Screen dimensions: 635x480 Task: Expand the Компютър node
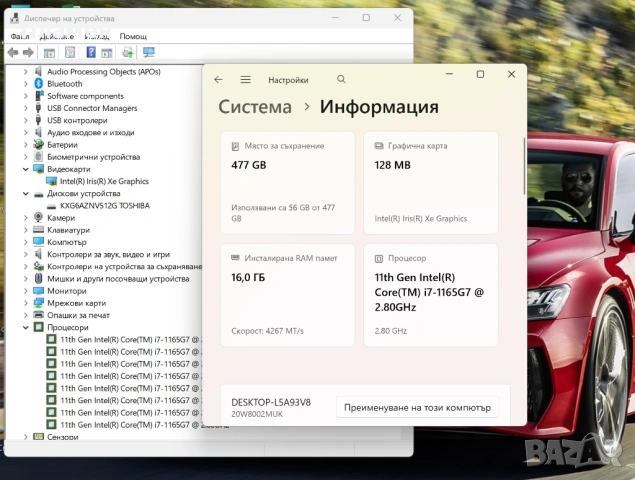tap(26, 242)
